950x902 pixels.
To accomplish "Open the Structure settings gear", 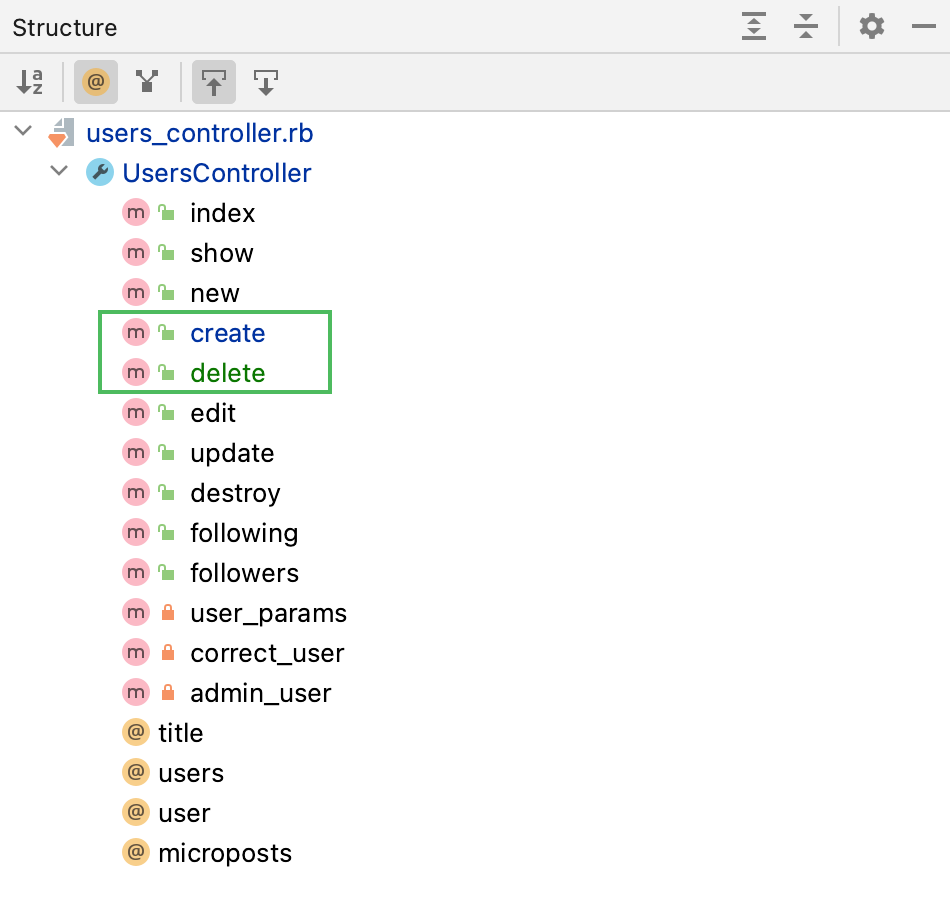I will coord(872,27).
